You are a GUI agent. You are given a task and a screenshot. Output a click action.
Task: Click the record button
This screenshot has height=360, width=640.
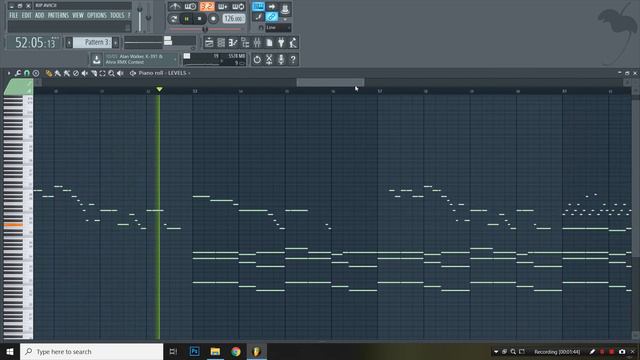coord(213,19)
